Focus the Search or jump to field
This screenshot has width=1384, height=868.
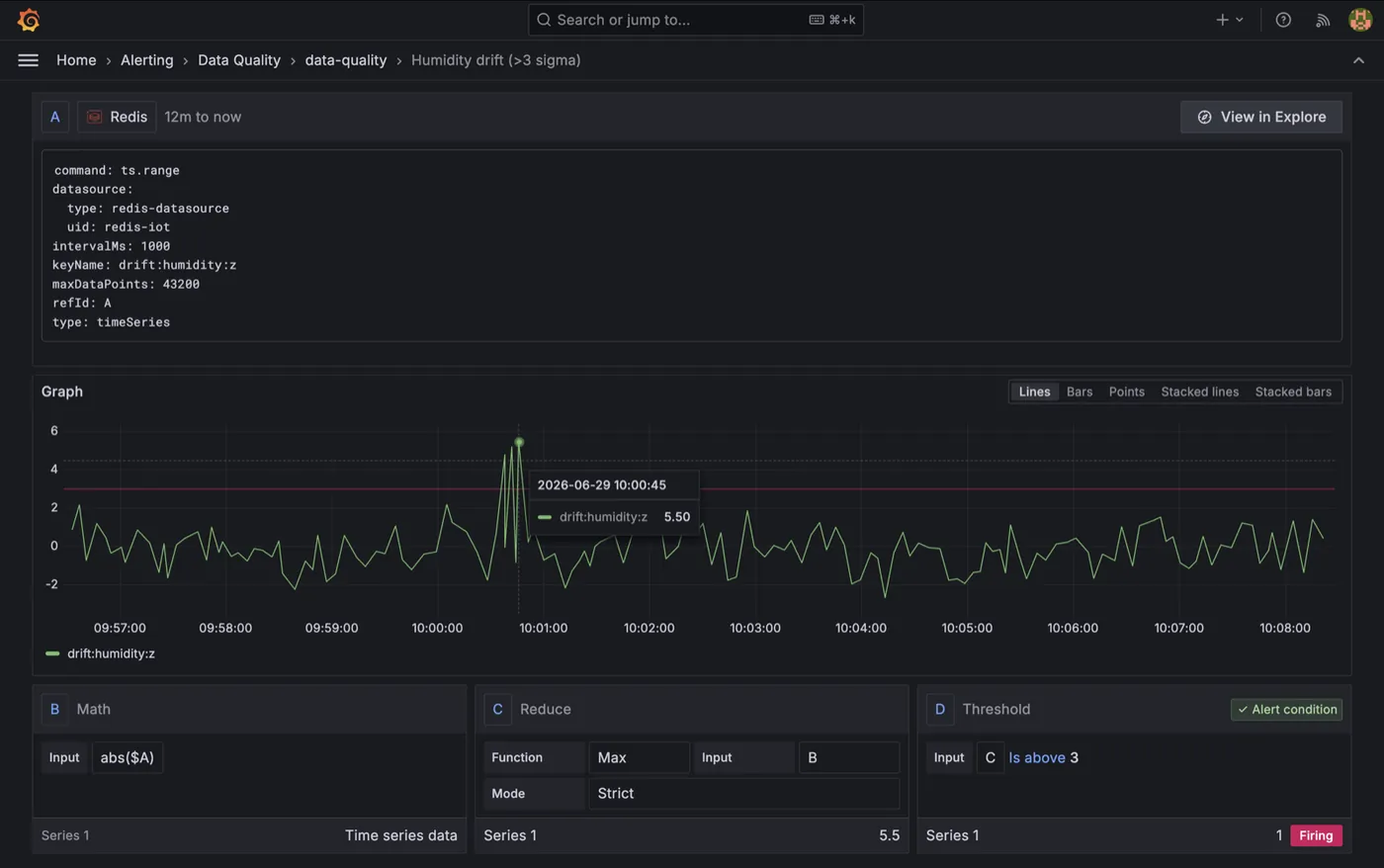(x=696, y=20)
